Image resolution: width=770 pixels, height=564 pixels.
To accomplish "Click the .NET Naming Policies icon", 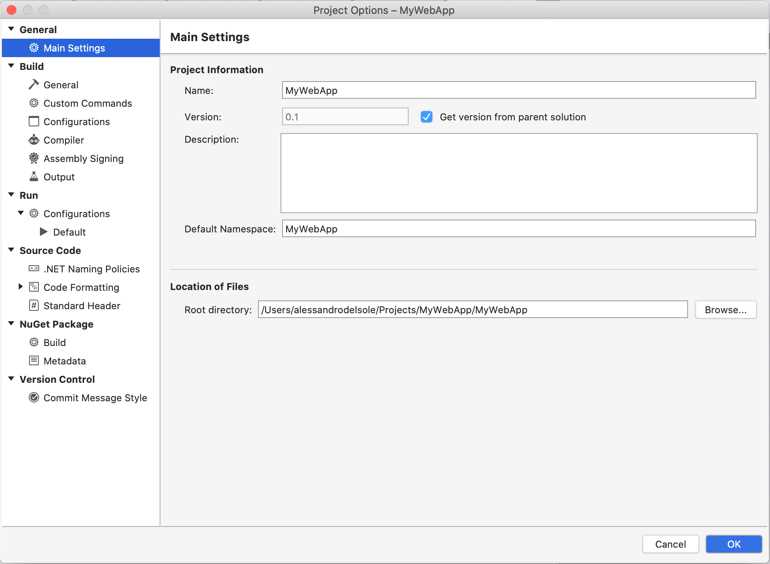I will pyautogui.click(x=34, y=269).
